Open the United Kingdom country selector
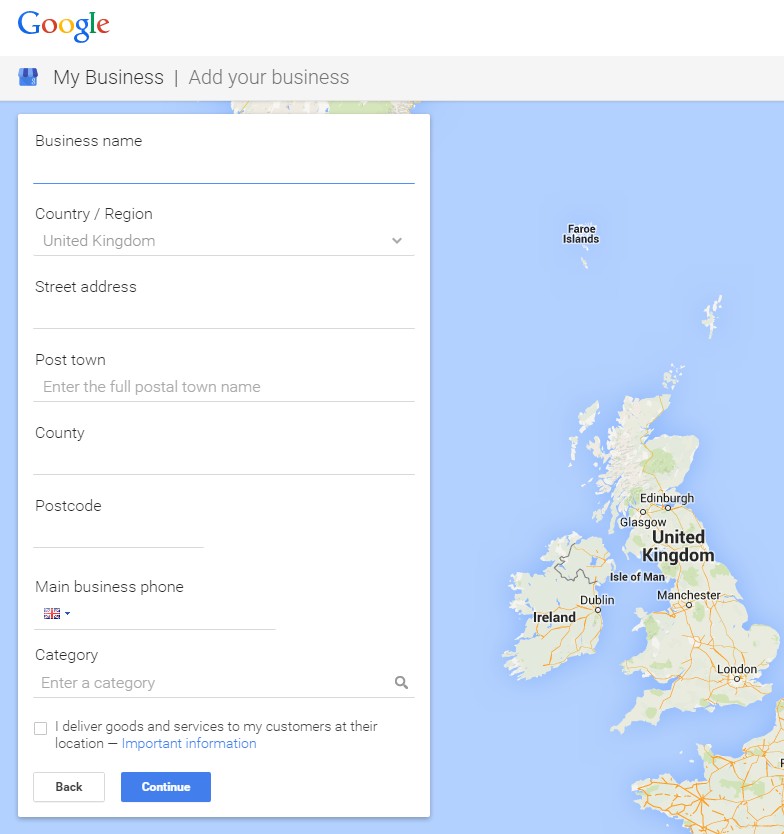The width and height of the screenshot is (784, 834). (224, 241)
